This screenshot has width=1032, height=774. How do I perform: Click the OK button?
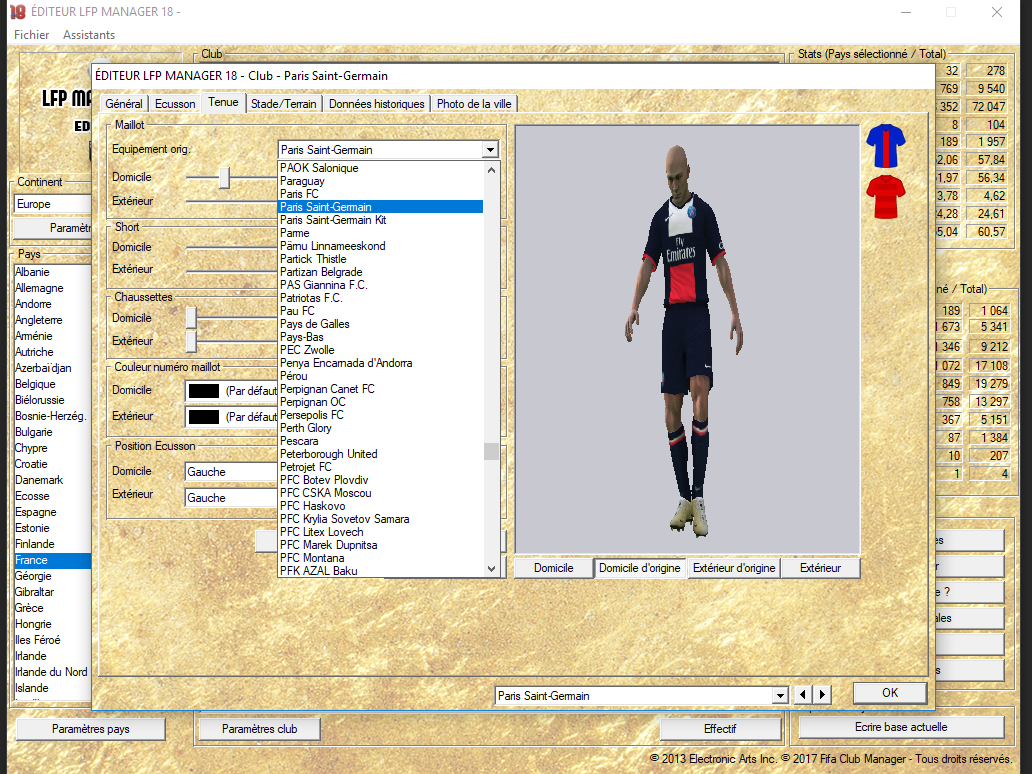click(890, 693)
